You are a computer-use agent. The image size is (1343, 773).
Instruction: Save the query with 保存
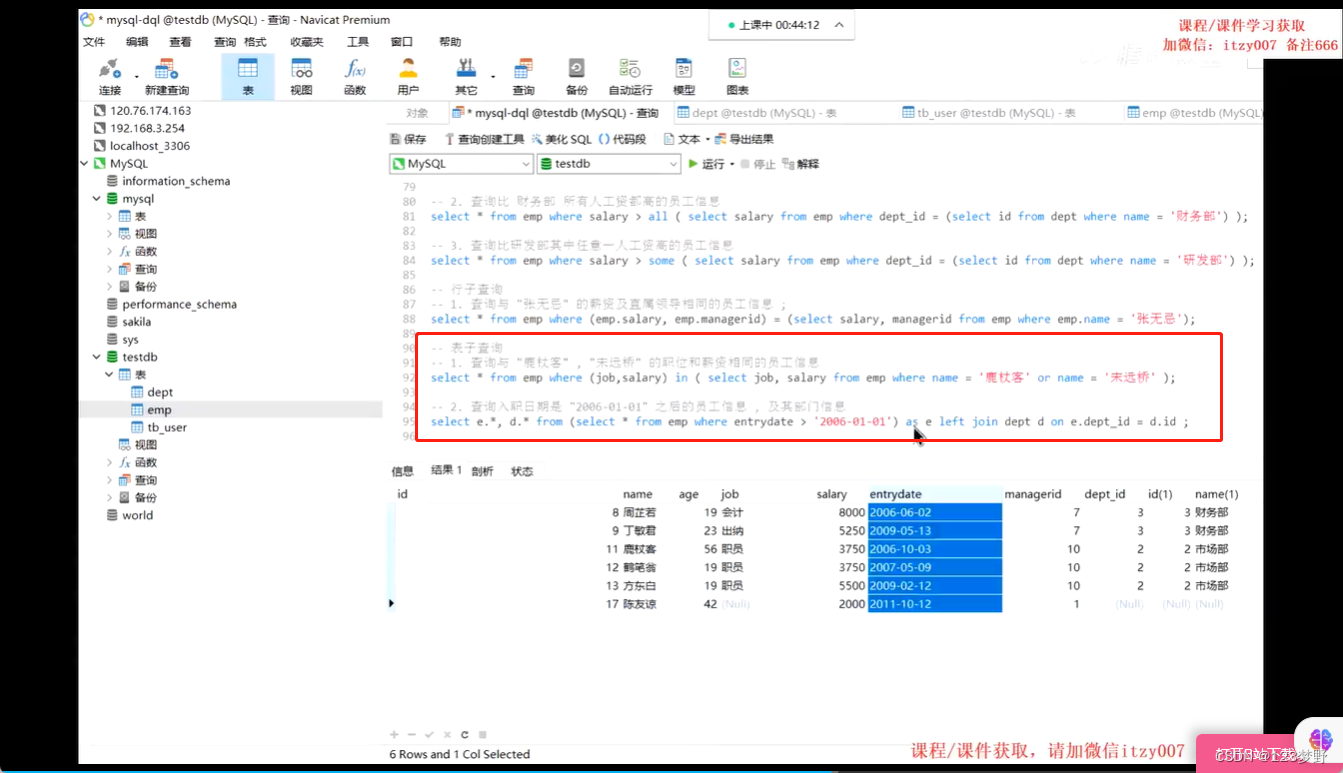pos(412,138)
